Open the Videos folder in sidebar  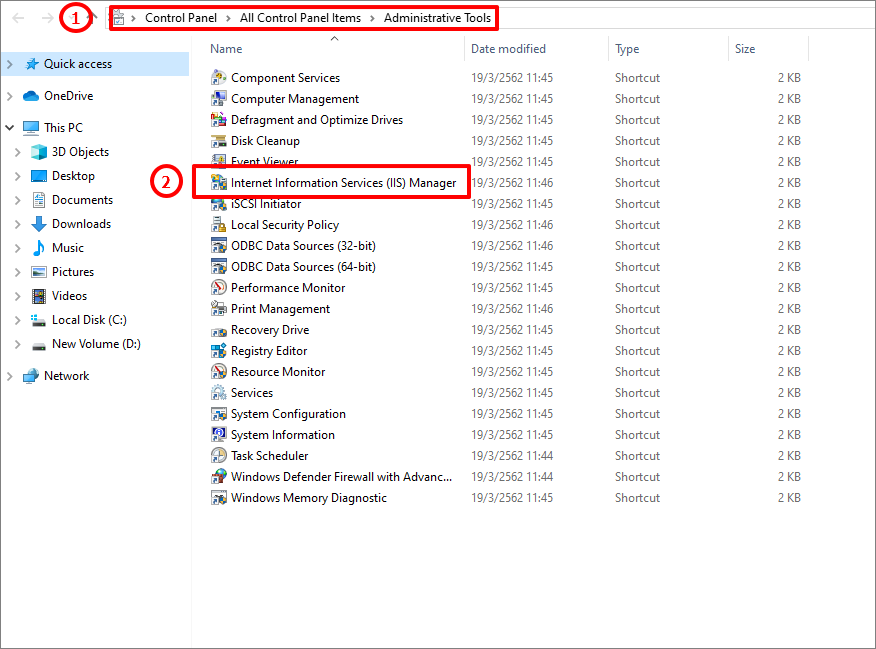[69, 296]
